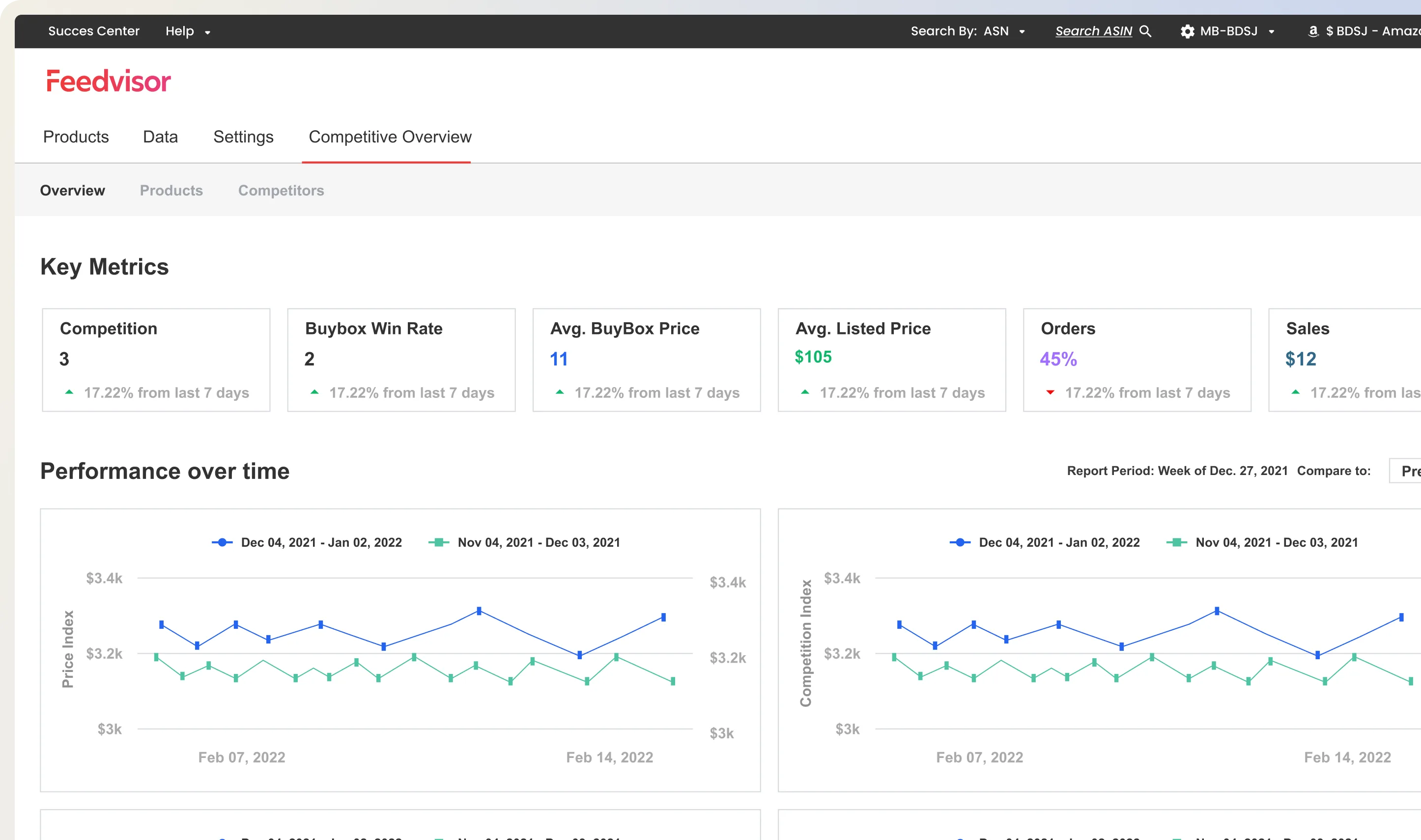Open the Avg. BuyBox Price metric card
This screenshot has height=840, width=1421.
click(647, 360)
